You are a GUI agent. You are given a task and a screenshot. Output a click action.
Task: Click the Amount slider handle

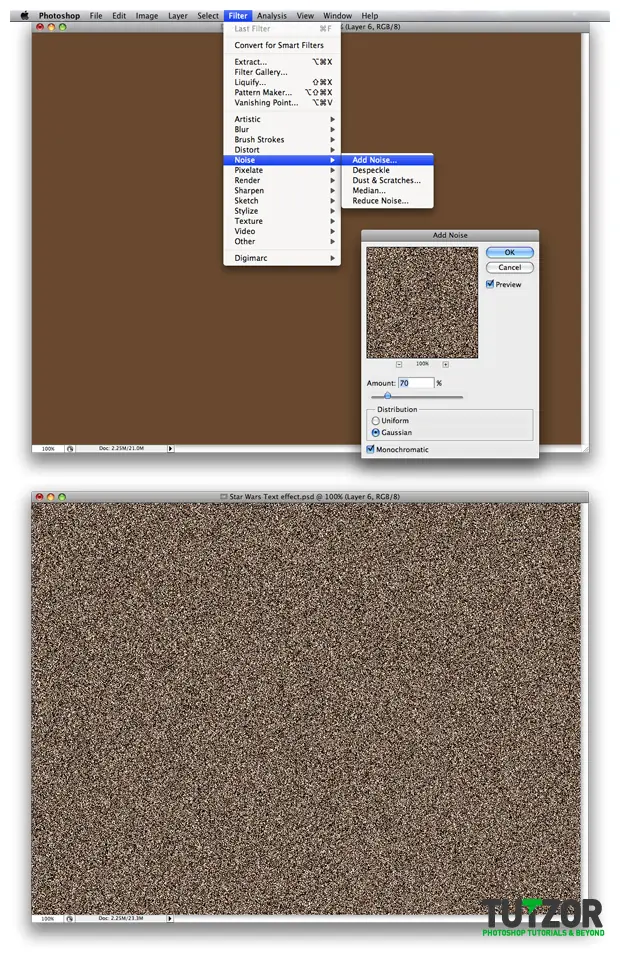click(x=387, y=396)
